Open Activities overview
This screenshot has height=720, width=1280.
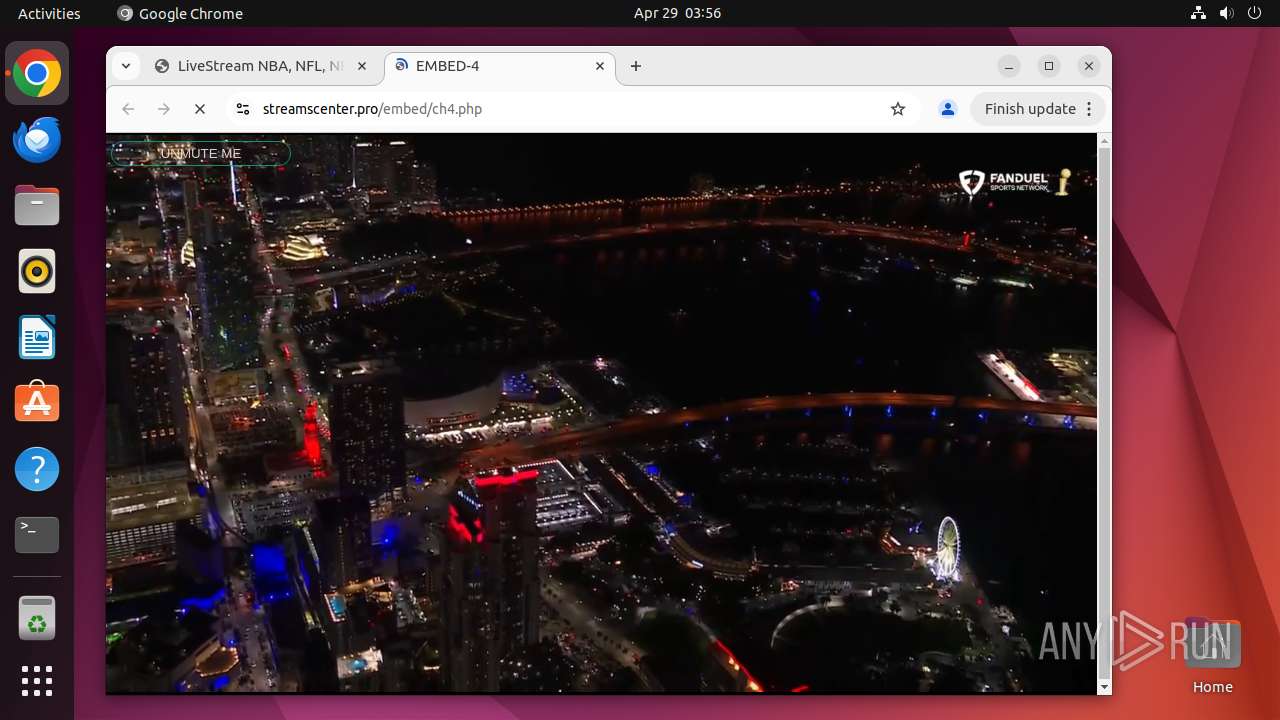[x=49, y=13]
